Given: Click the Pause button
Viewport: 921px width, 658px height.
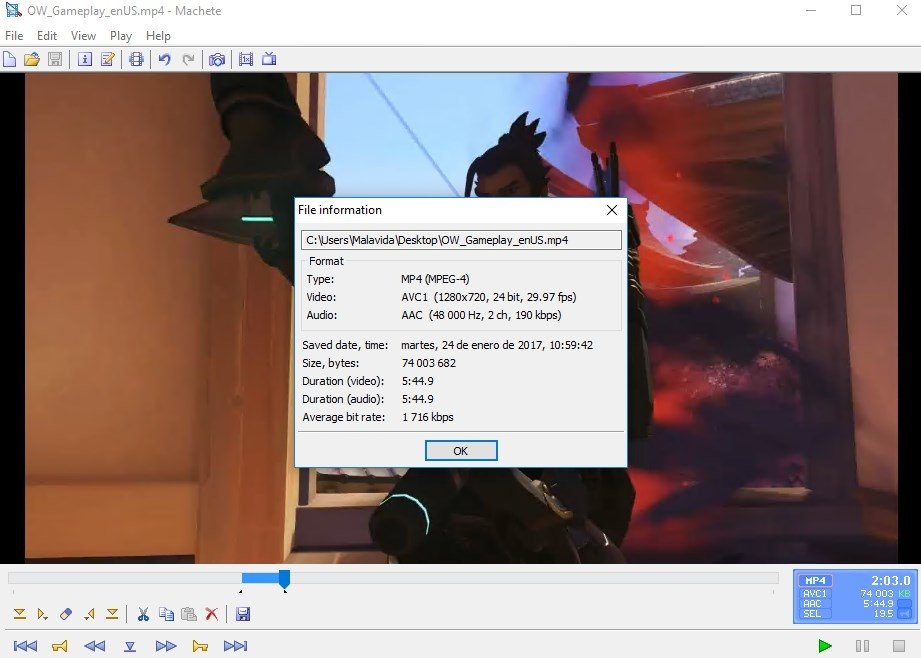Looking at the screenshot, I should (x=862, y=646).
